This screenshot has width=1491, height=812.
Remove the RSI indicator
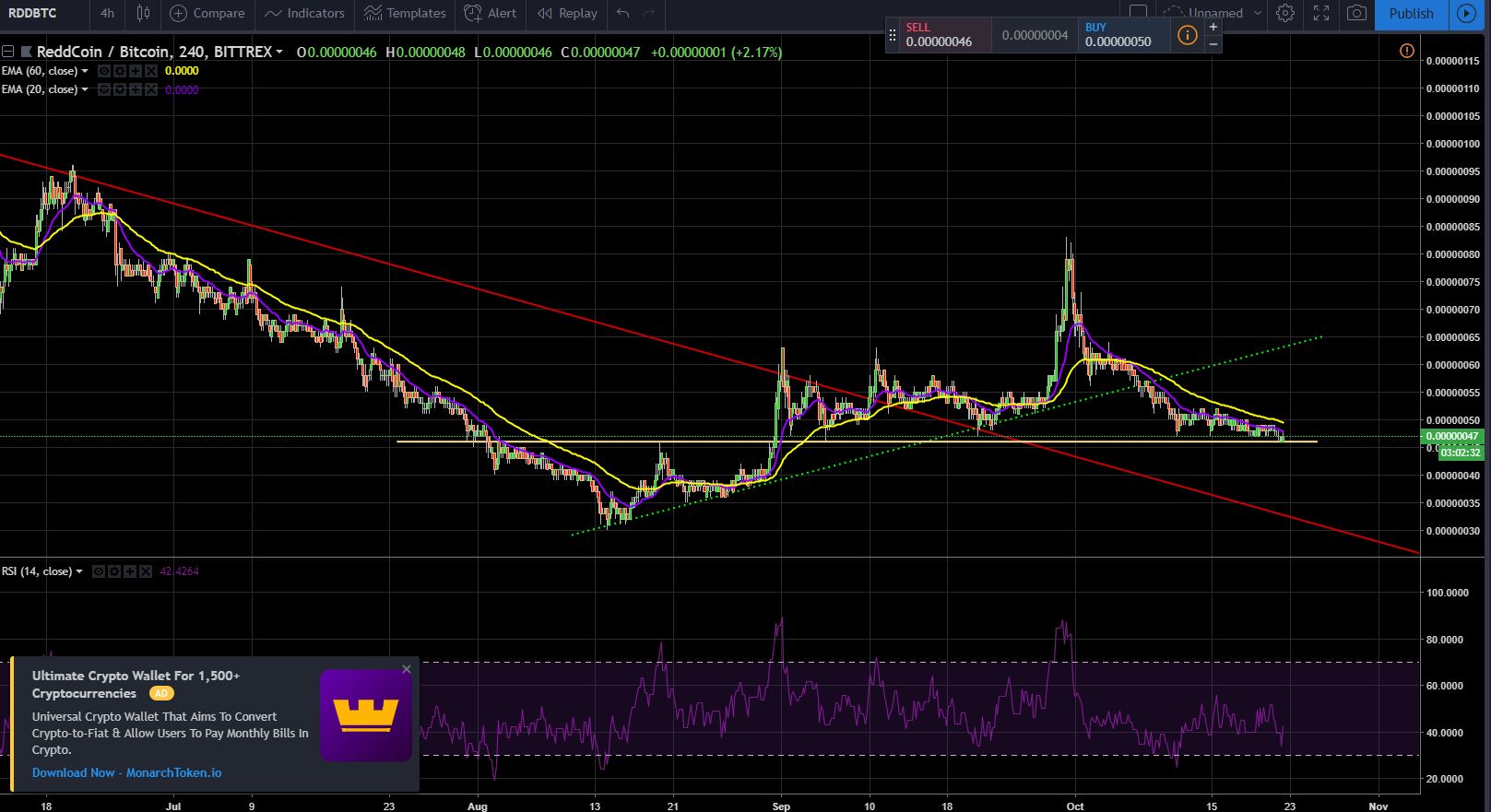146,571
